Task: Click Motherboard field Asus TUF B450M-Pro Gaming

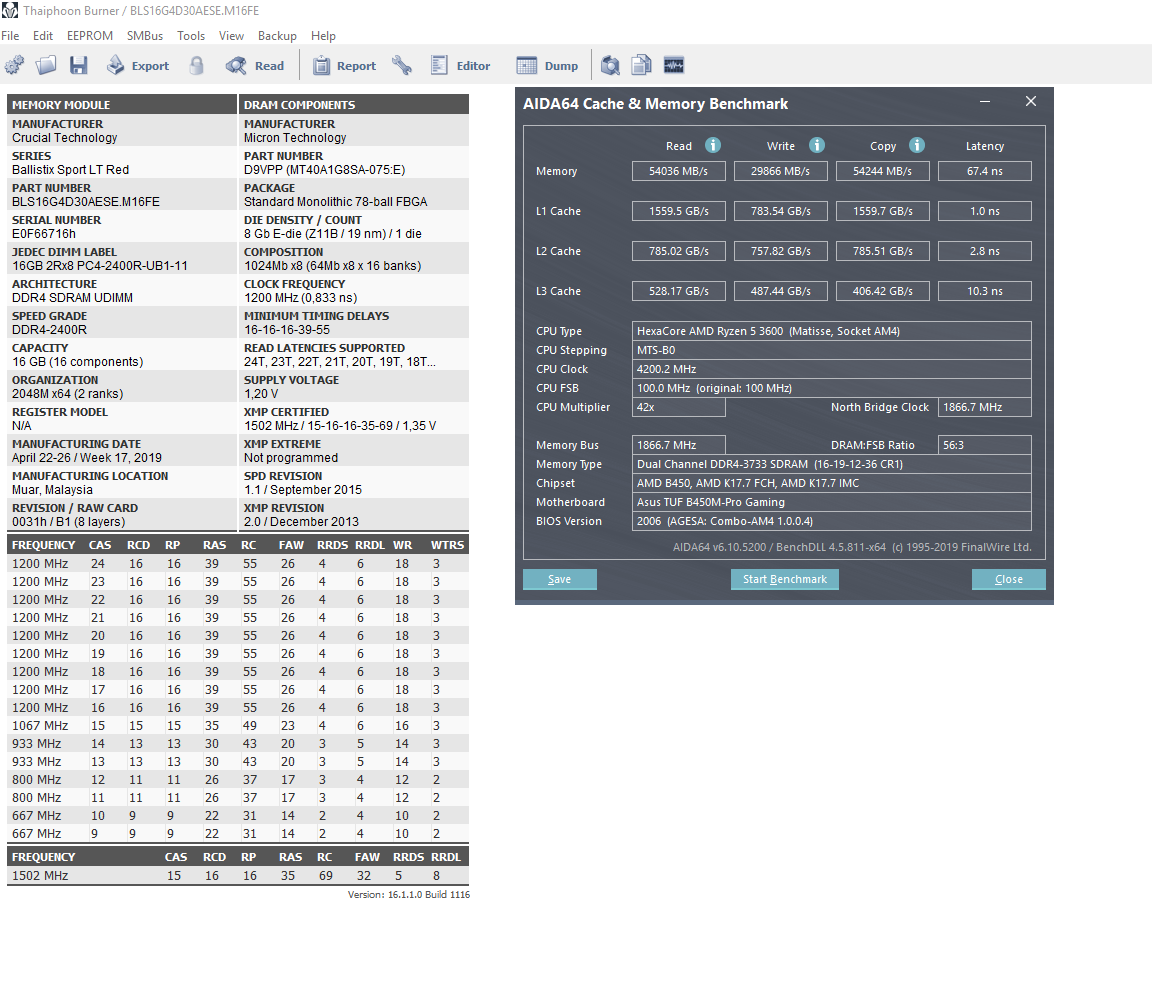Action: click(x=832, y=502)
